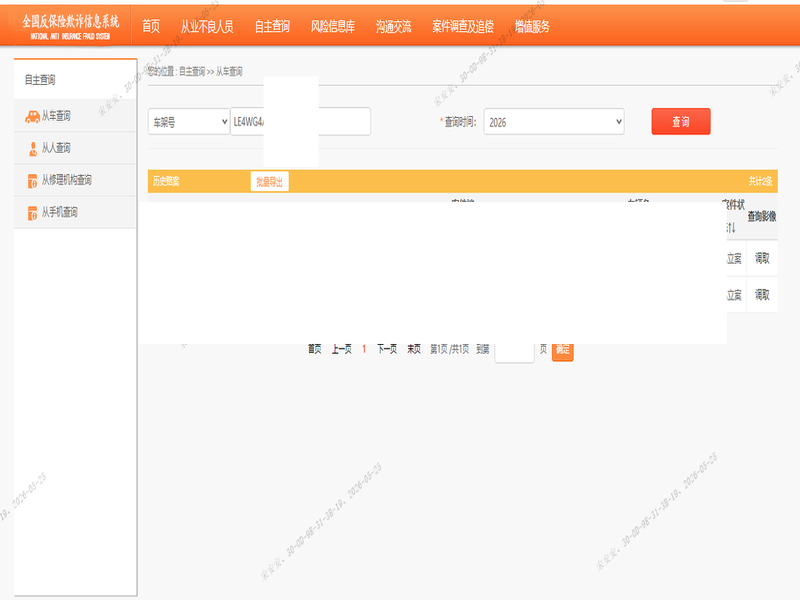
Task: Click the icon beside 从修理机构查询
Action: (33, 181)
